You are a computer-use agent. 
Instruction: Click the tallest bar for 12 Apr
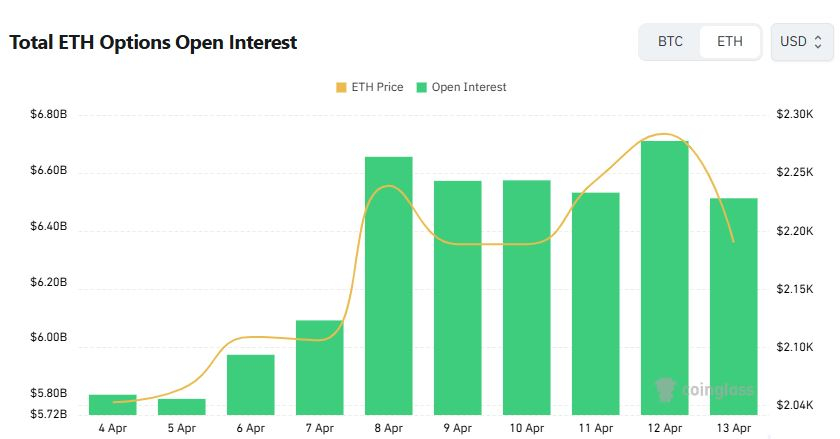[664, 277]
